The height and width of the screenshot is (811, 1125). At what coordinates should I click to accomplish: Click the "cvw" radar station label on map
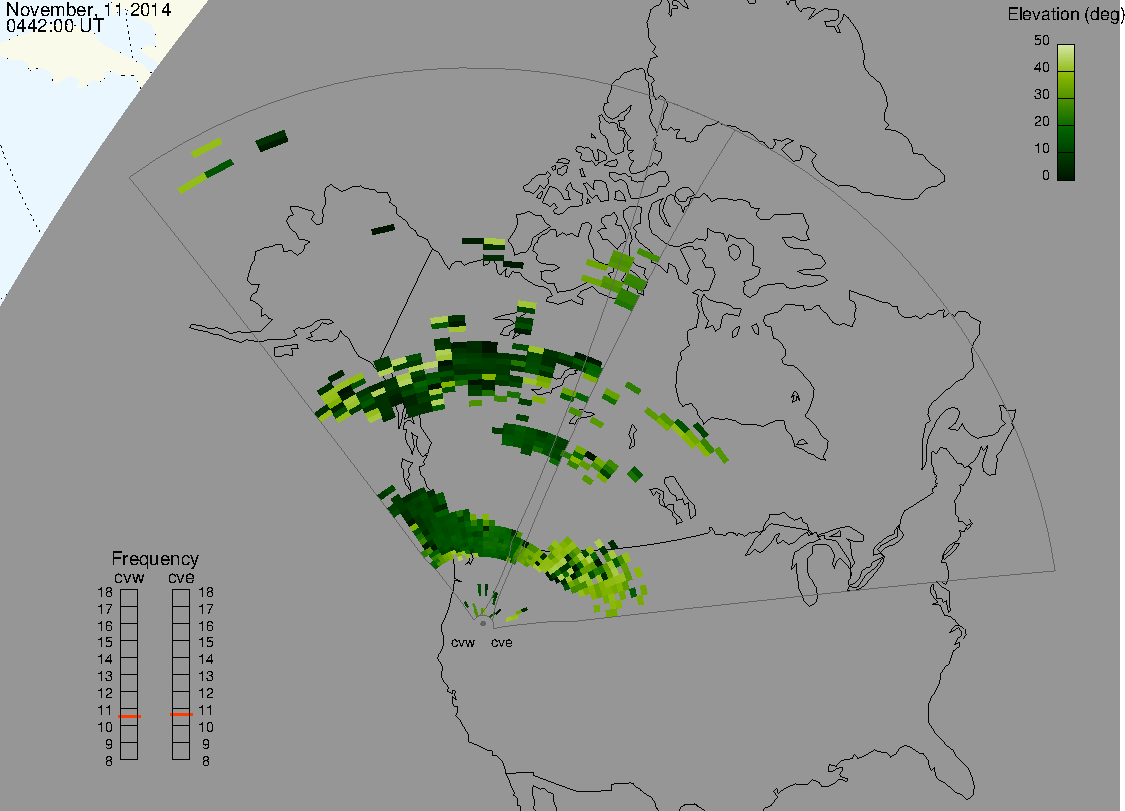(x=463, y=643)
